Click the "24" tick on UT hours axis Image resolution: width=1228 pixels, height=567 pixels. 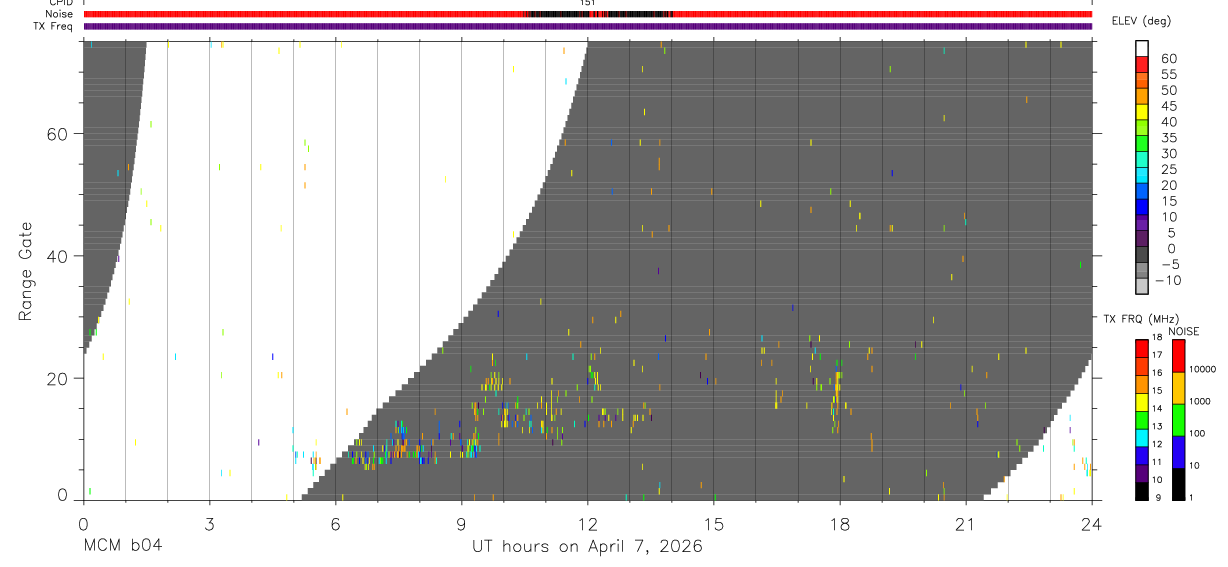(x=1091, y=523)
